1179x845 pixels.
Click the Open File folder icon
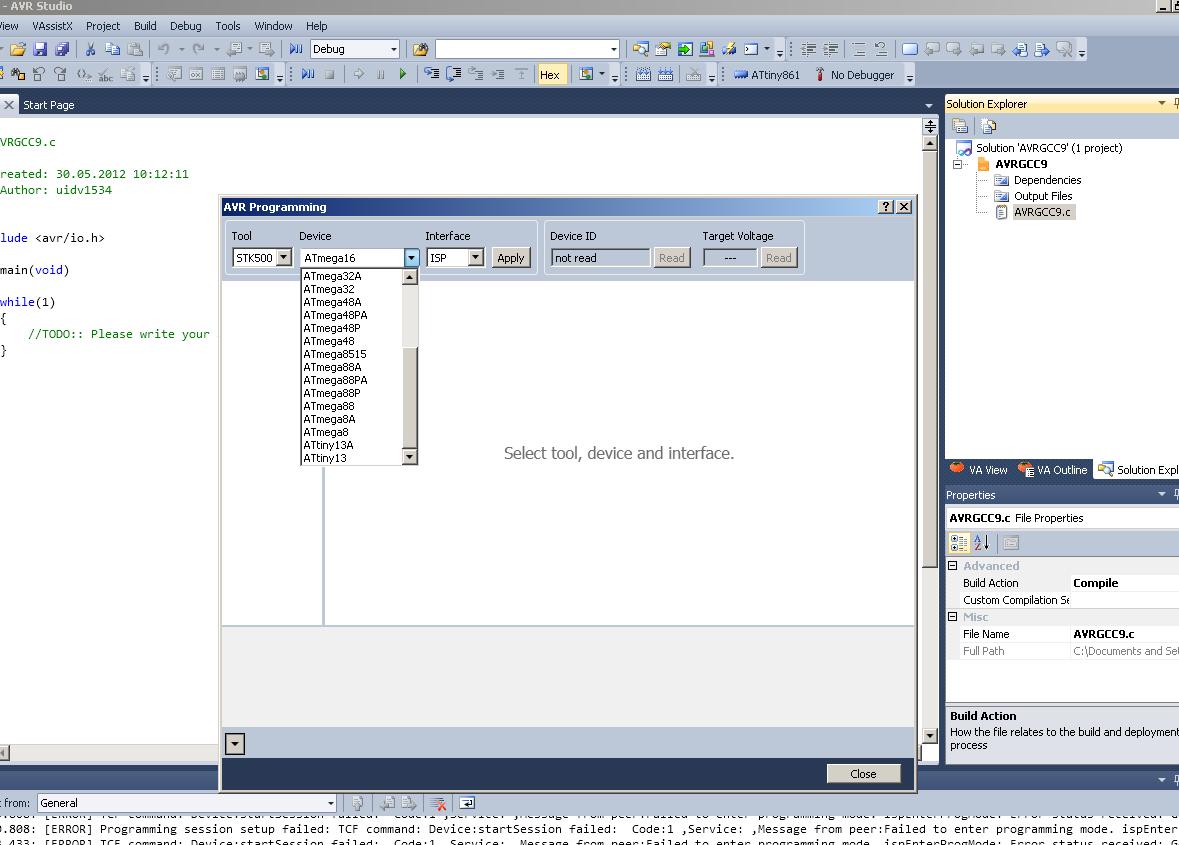coord(18,50)
